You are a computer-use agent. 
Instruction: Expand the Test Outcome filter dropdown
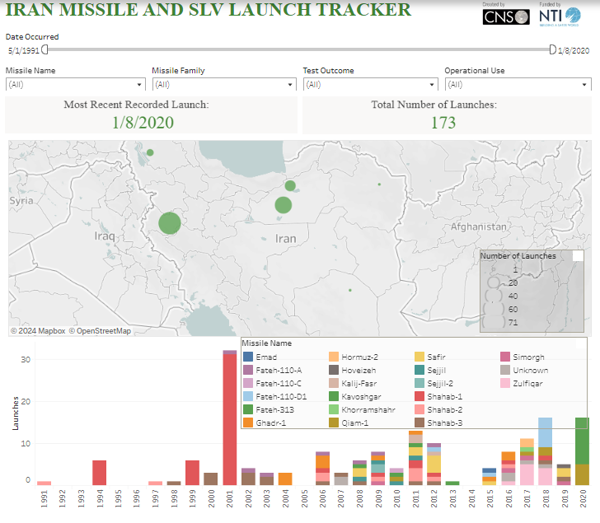[x=371, y=84]
